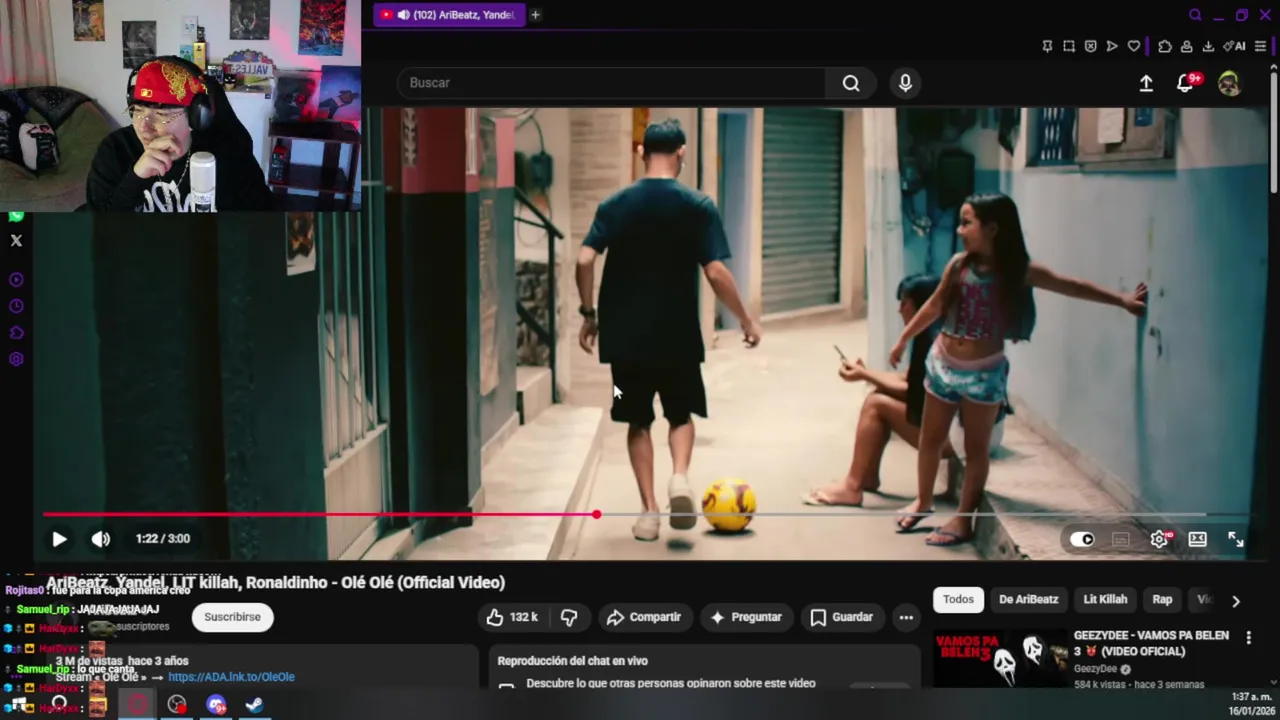Select the AriBeatz, Yandel browser tab
Image resolution: width=1280 pixels, height=720 pixels.
[449, 15]
